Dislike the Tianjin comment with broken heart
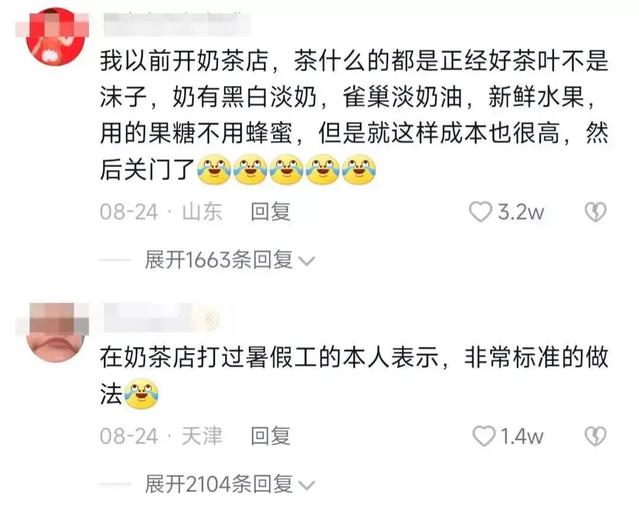640x507 pixels. (596, 436)
